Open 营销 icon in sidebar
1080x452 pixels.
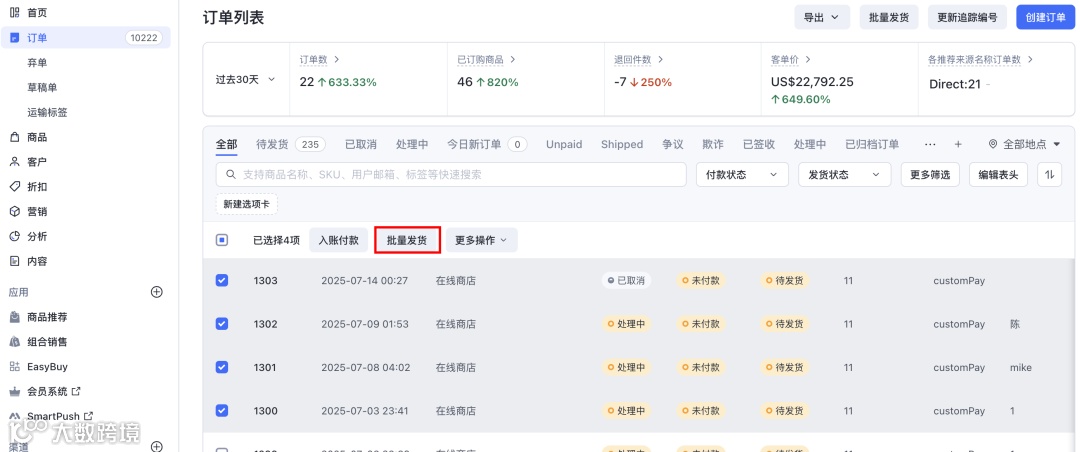point(14,212)
